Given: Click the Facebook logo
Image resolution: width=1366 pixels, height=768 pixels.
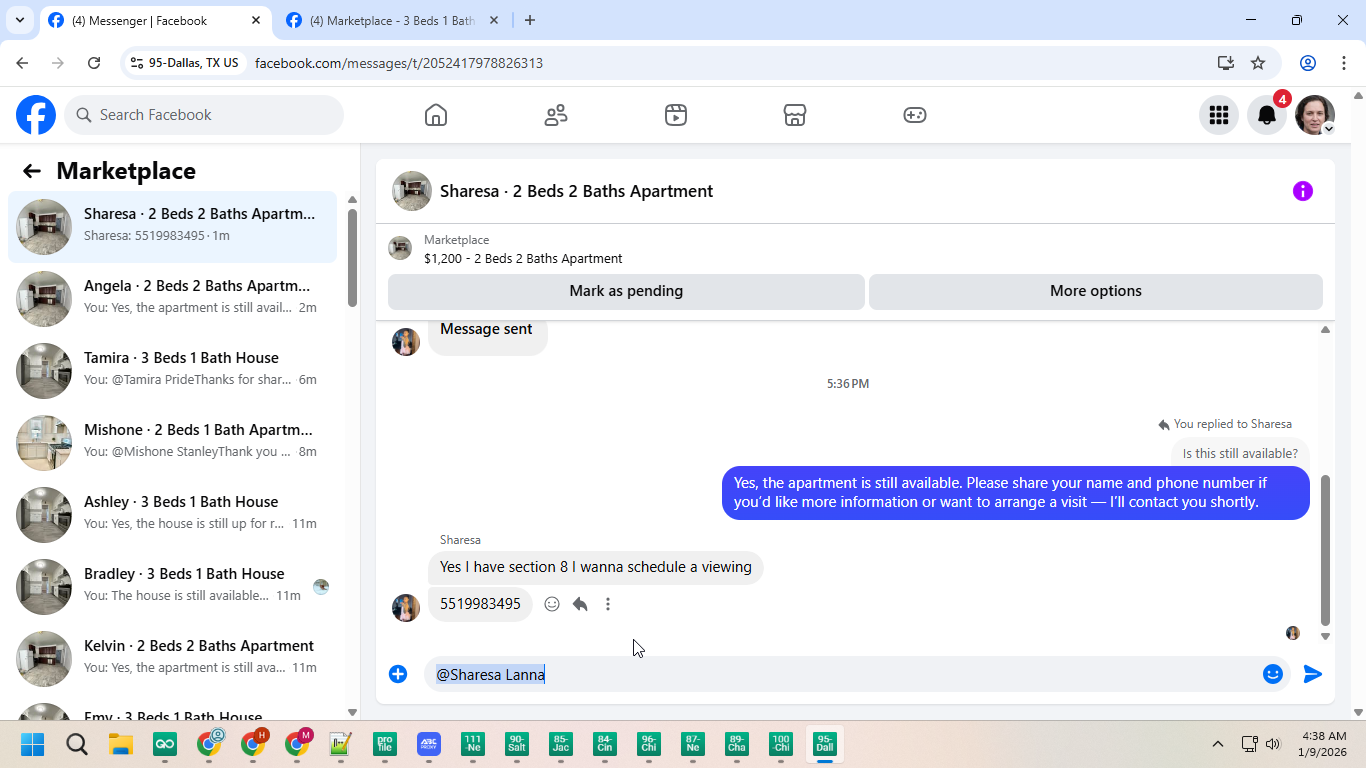Looking at the screenshot, I should click(36, 115).
